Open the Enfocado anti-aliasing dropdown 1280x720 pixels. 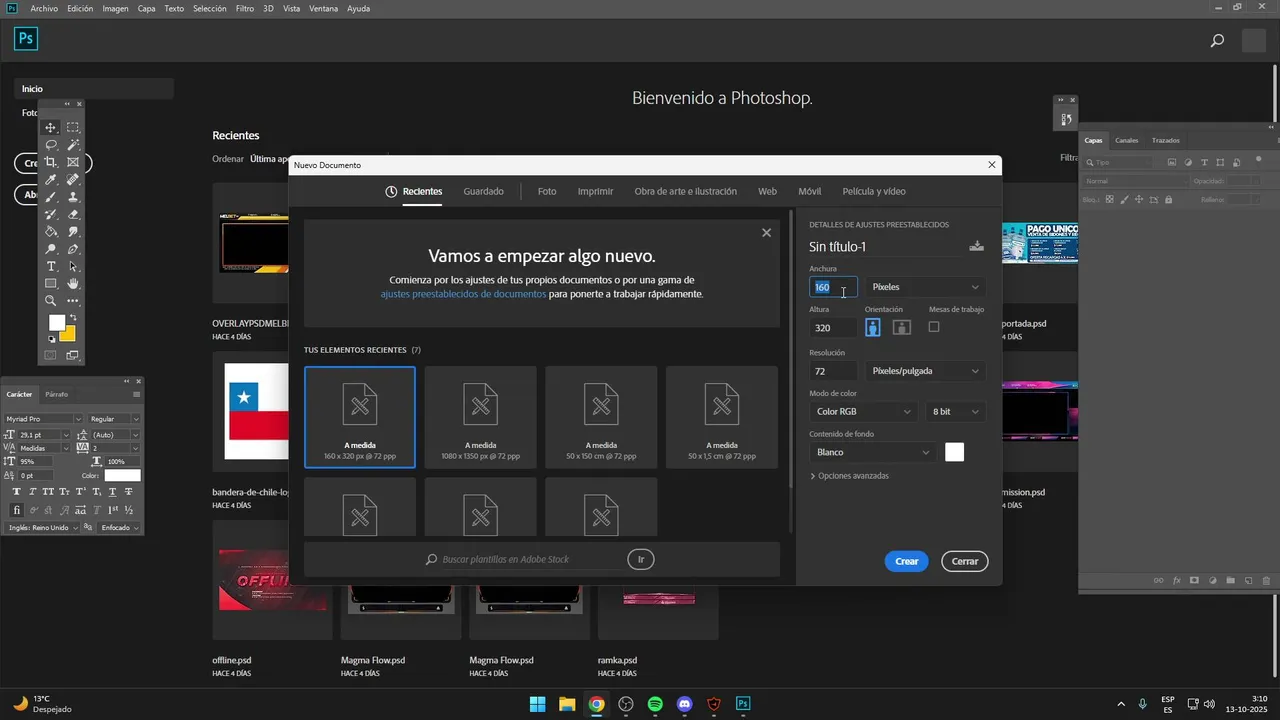[x=119, y=527]
